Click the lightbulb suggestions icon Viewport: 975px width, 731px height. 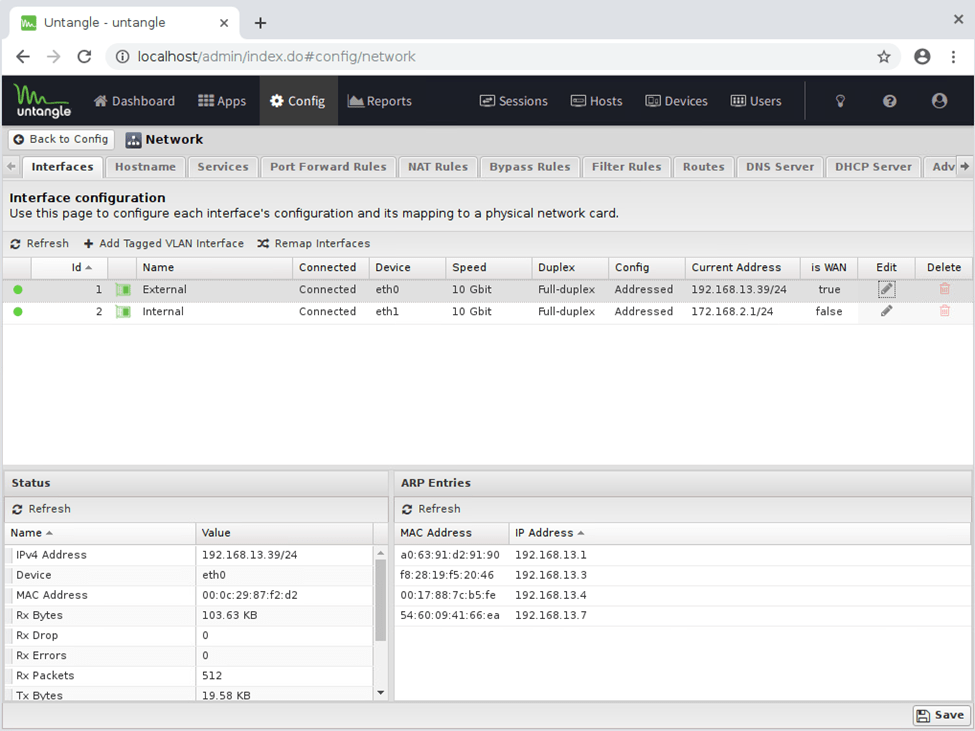pos(840,101)
